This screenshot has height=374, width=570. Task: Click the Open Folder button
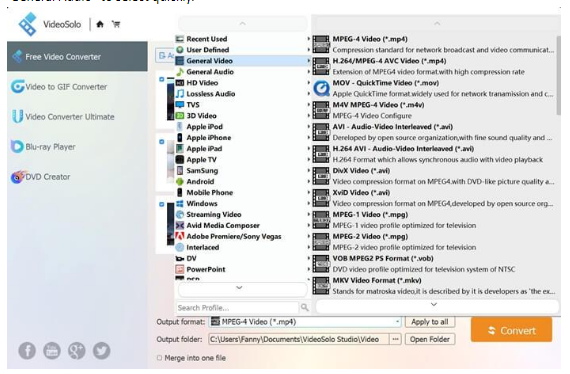pos(430,339)
